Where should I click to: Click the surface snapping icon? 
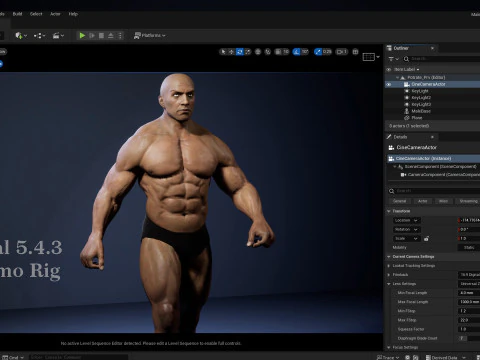(268, 52)
